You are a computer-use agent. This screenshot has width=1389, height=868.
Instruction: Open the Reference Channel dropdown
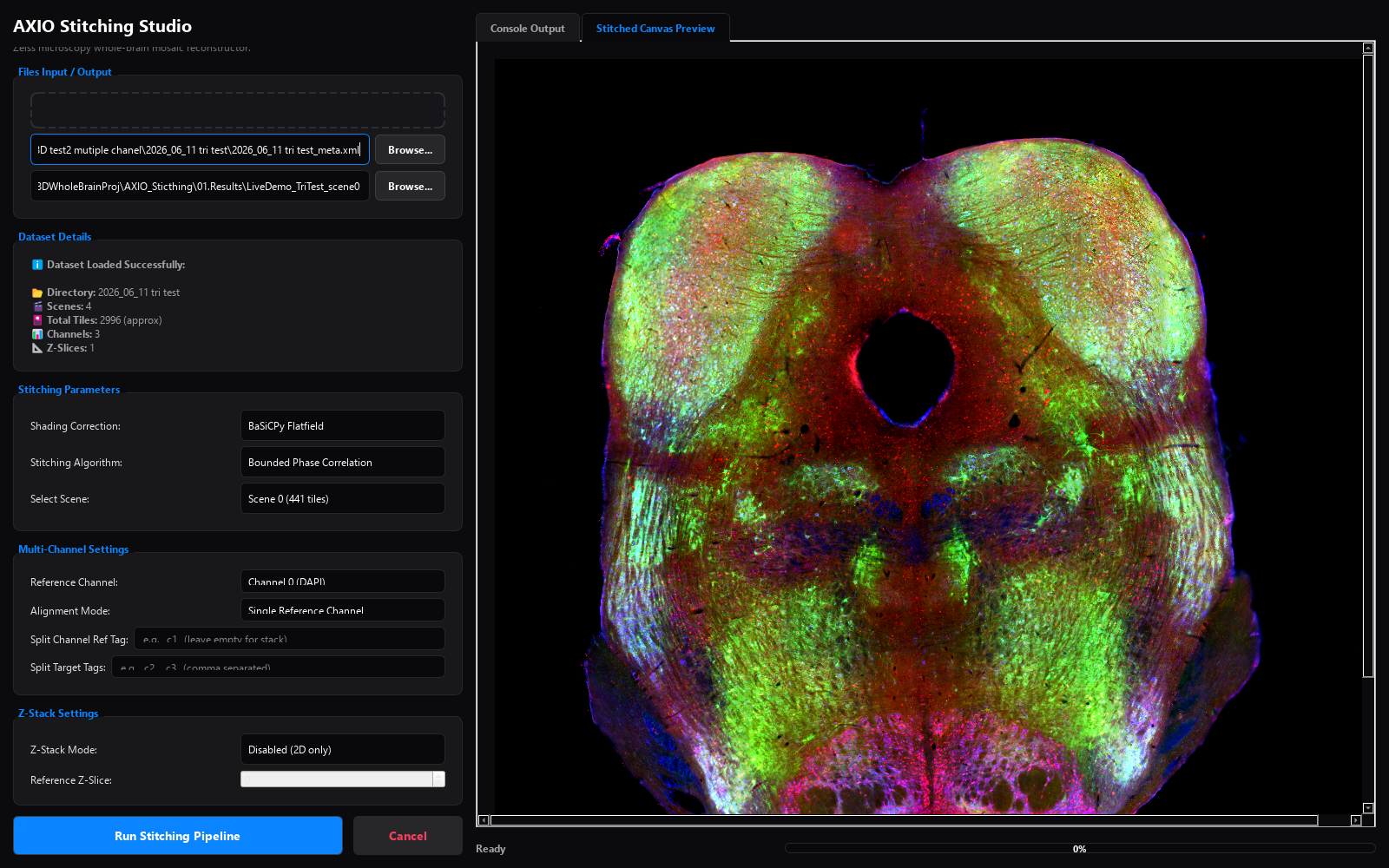point(342,582)
